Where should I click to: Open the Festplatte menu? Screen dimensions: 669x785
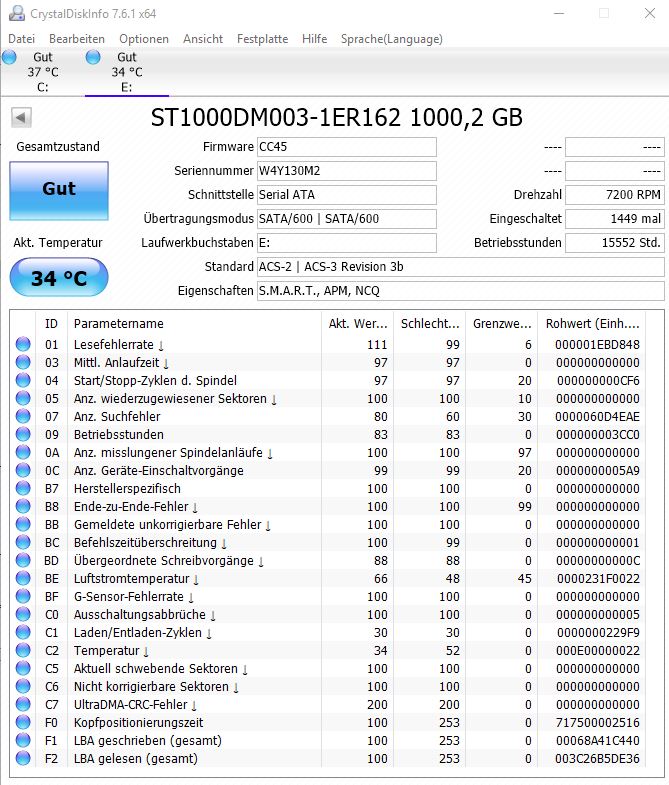click(x=262, y=39)
